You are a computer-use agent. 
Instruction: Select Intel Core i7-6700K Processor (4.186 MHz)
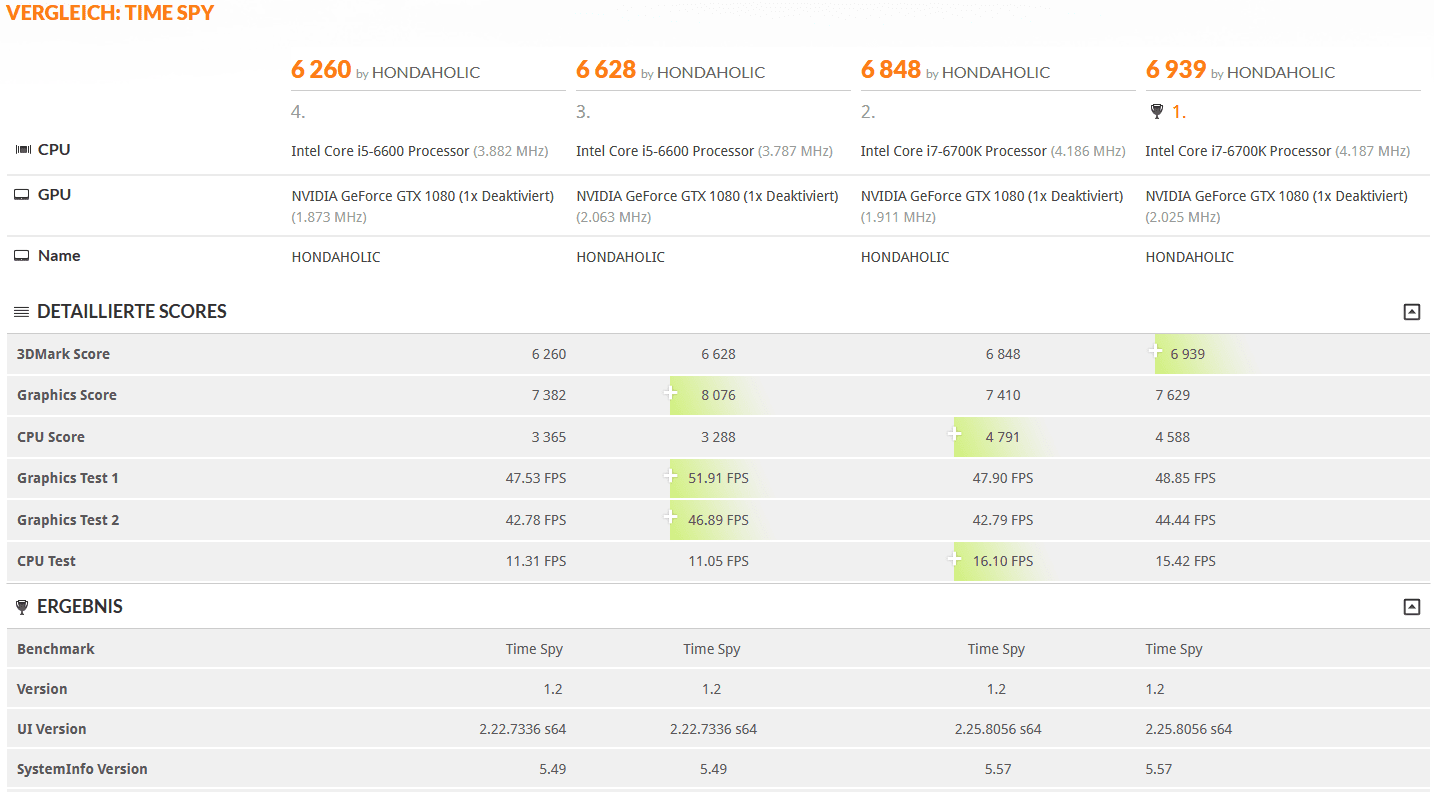pyautogui.click(x=993, y=151)
